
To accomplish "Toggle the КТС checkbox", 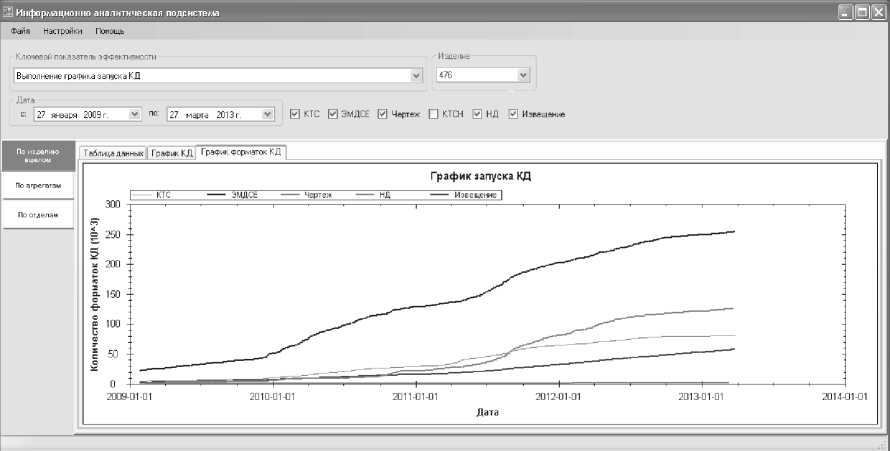I will [295, 114].
